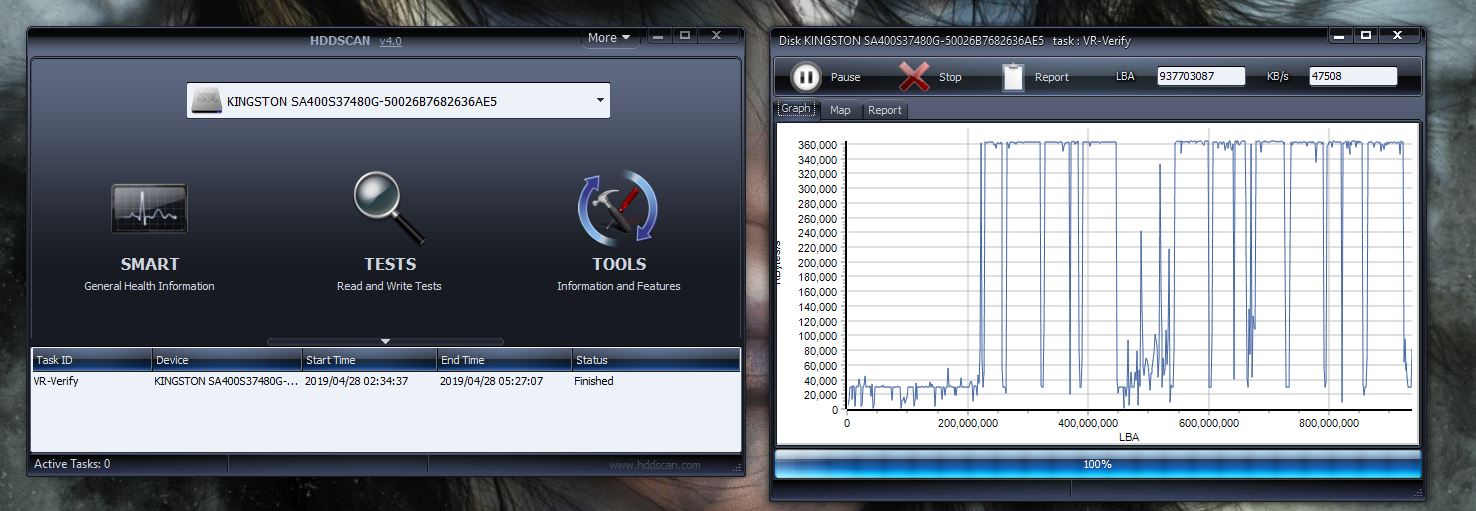
Task: Click the red X Stop icon
Action: (914, 77)
